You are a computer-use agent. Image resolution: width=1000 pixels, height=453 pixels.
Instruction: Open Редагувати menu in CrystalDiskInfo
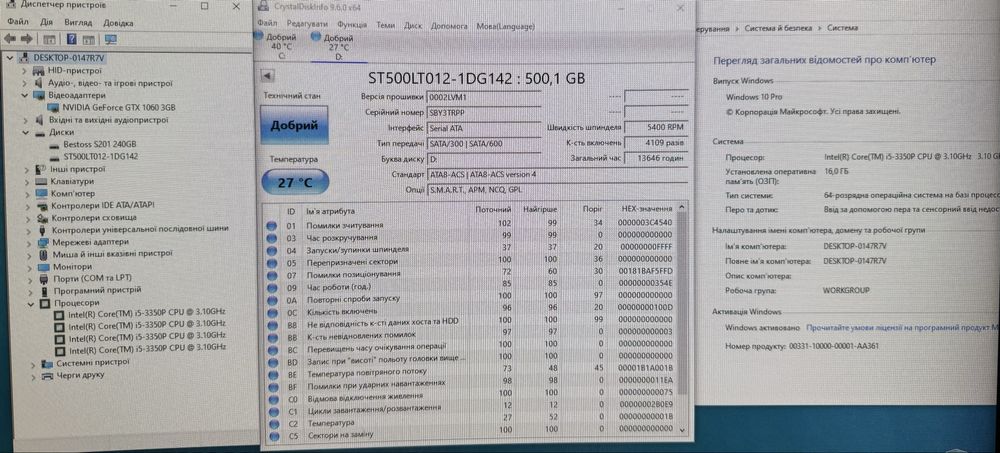[x=307, y=26]
